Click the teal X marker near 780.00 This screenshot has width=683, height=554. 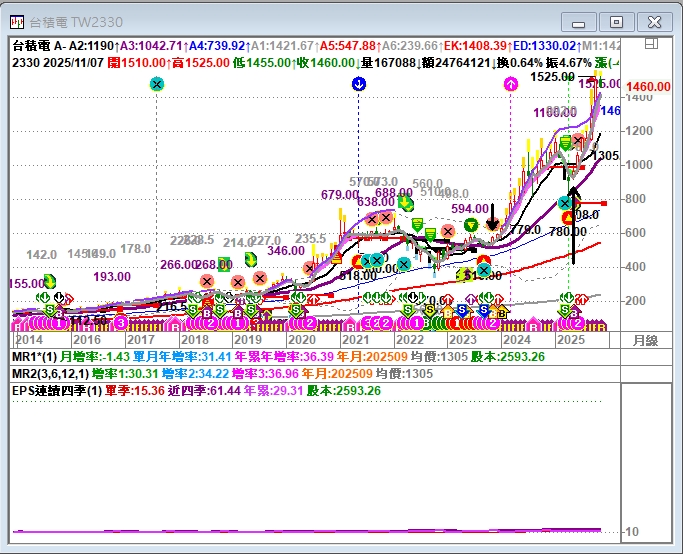[565, 204]
